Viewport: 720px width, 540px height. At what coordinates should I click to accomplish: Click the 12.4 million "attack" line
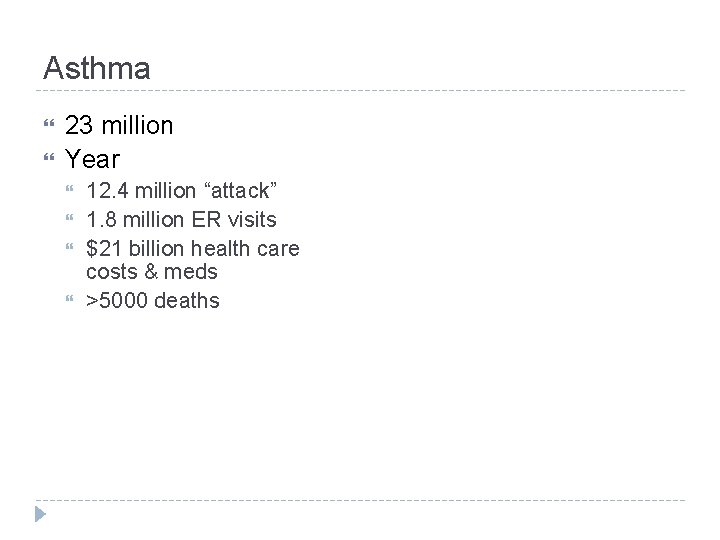tap(181, 191)
